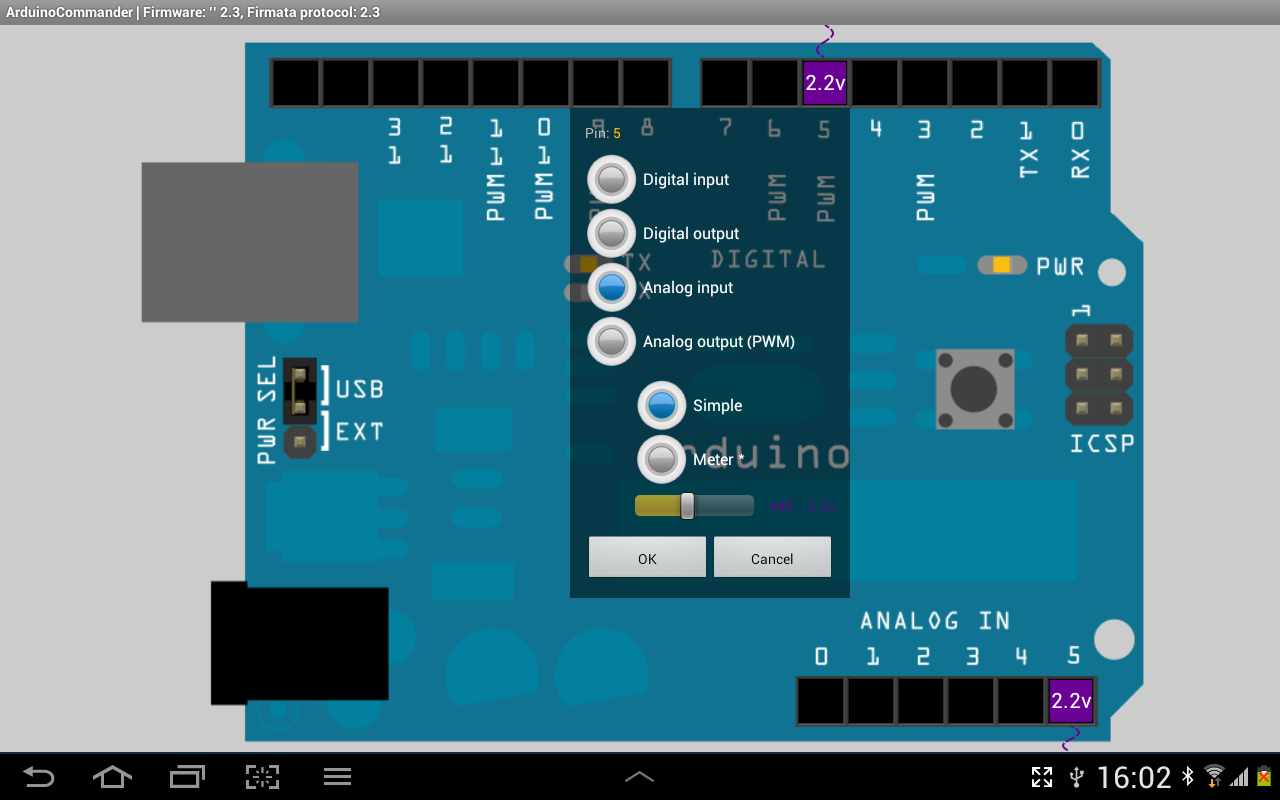Tap the Android Back navigation icon
Viewport: 1280px width, 800px height.
click(39, 777)
